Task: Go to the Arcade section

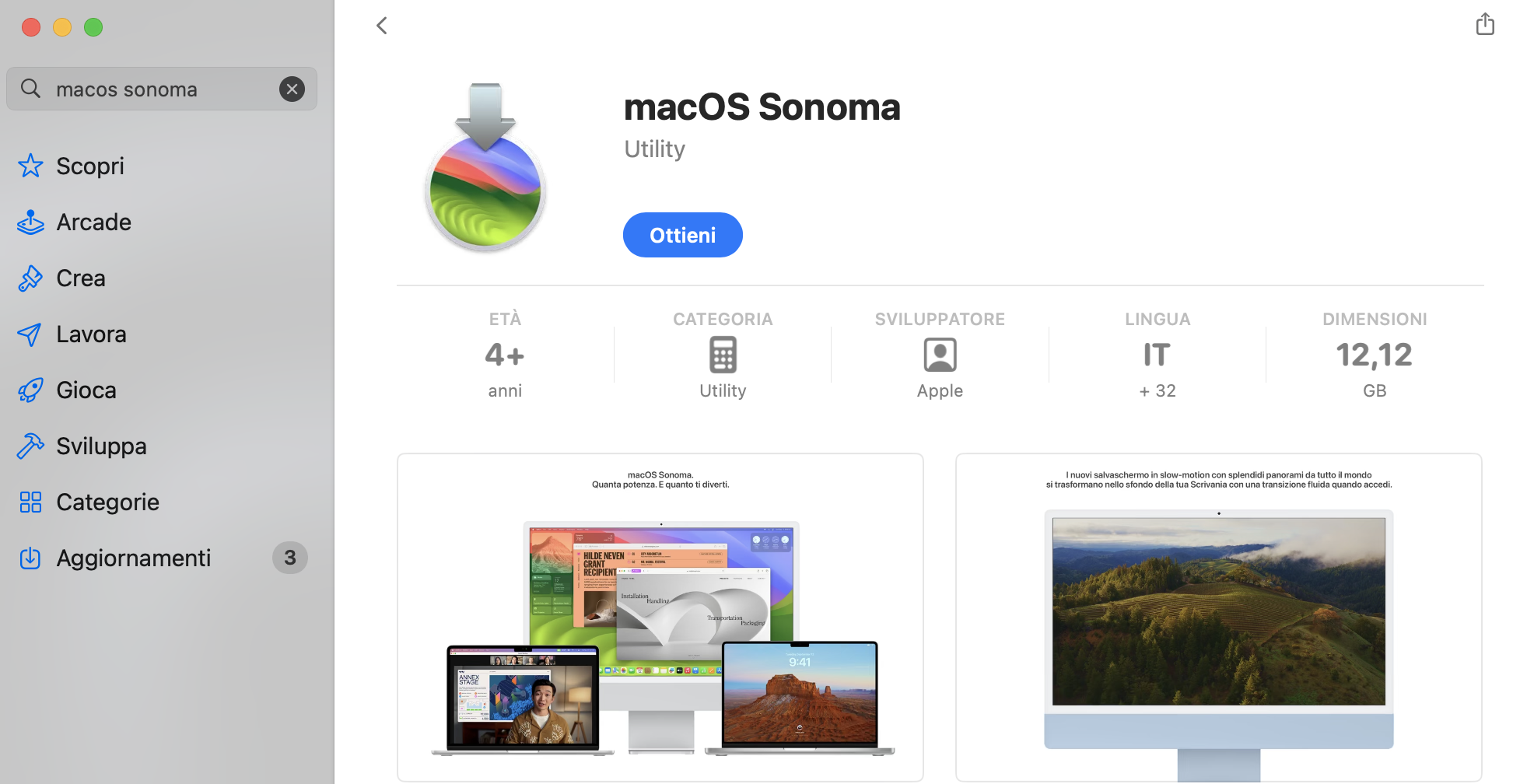Action: 93,222
